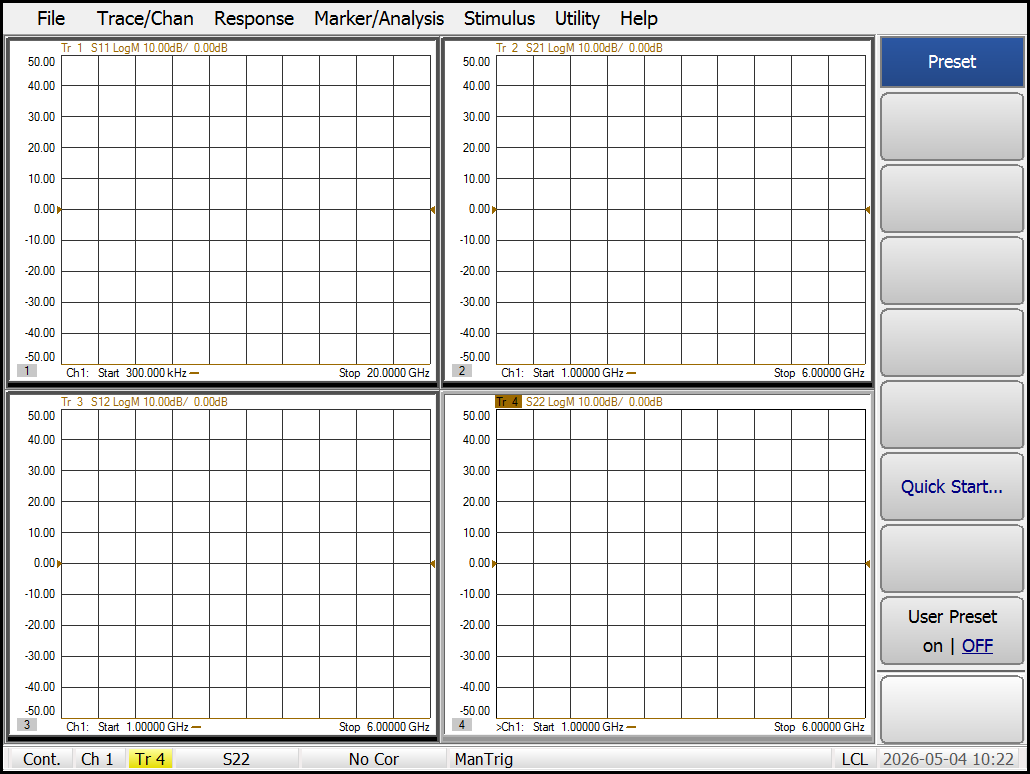Click Stop 6.00000 GHz in window 2
The image size is (1030, 774).
pyautogui.click(x=819, y=373)
